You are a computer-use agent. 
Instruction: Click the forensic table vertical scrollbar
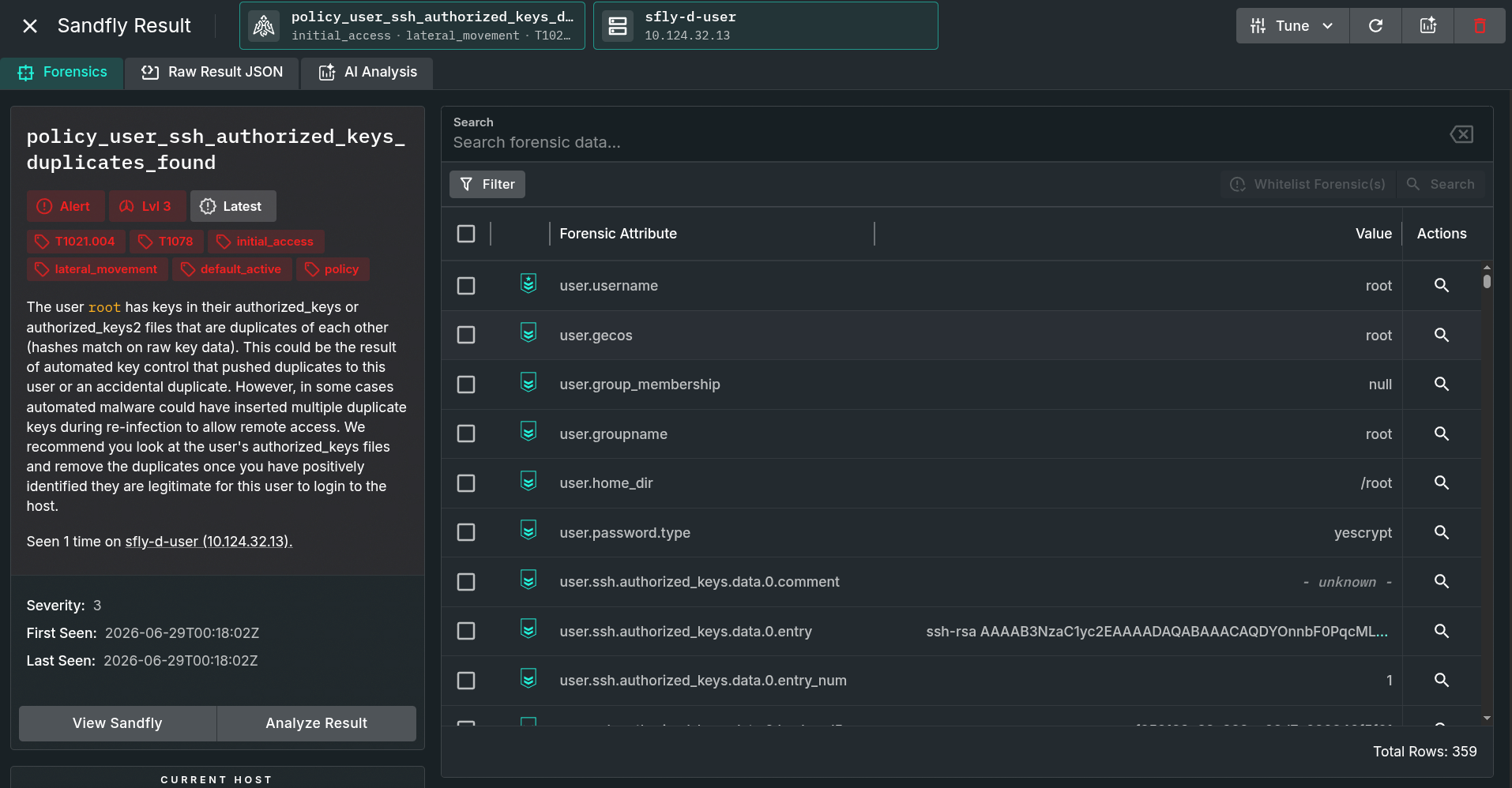coord(1487,281)
